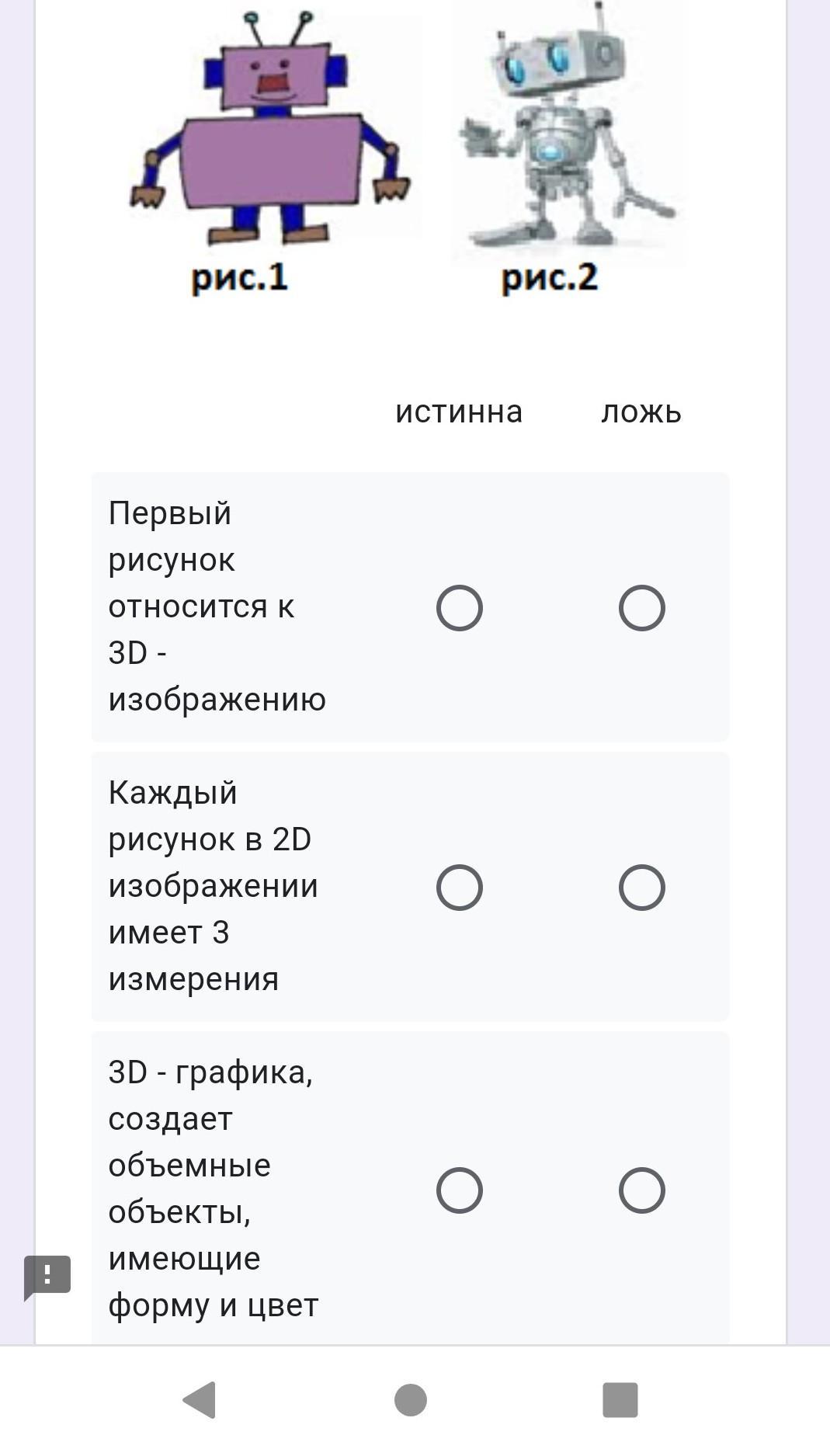Image resolution: width=830 pixels, height=1456 pixels.
Task: Select ложь for 'Каждый рисунок в 2D' statement
Action: (641, 888)
